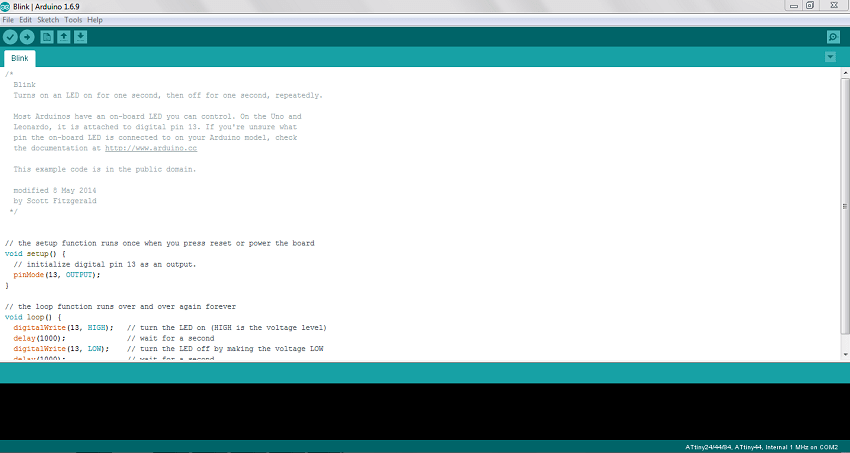Close the Arduino window

(x=834, y=5)
